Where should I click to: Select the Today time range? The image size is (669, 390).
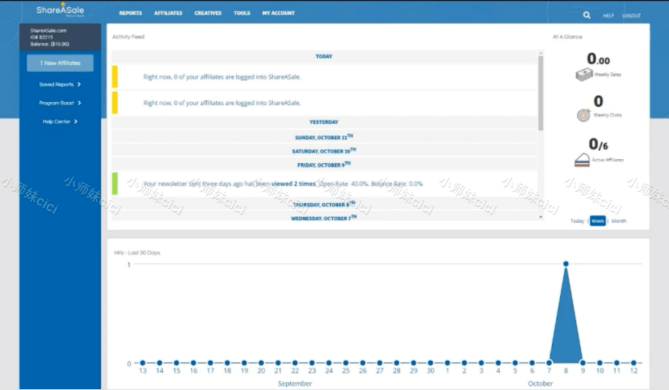[577, 221]
